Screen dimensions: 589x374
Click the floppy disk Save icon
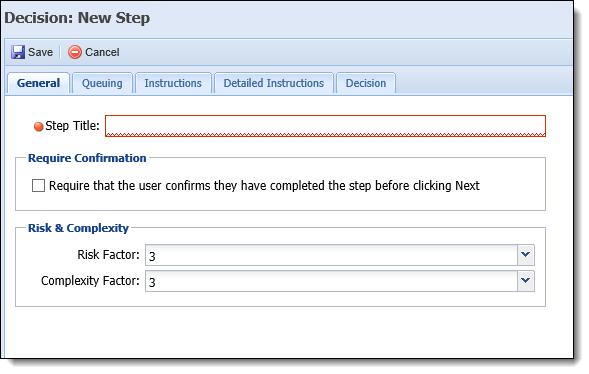18,52
